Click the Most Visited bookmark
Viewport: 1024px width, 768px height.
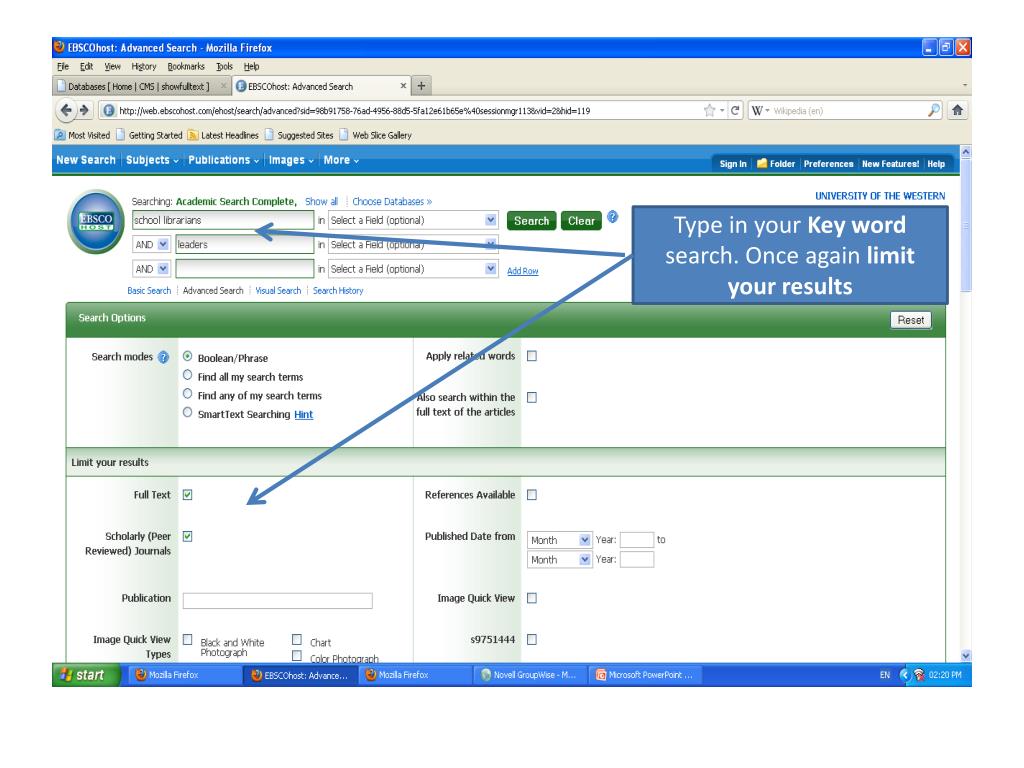tap(82, 135)
